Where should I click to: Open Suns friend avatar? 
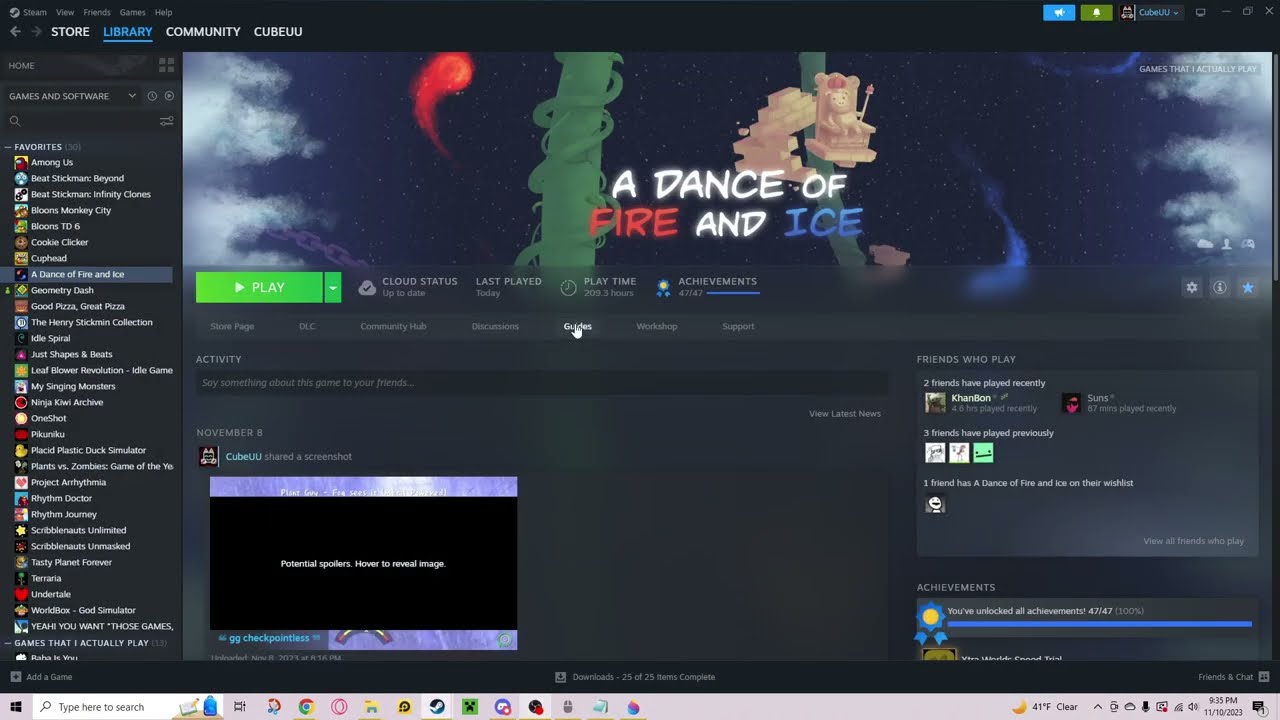click(x=1071, y=403)
